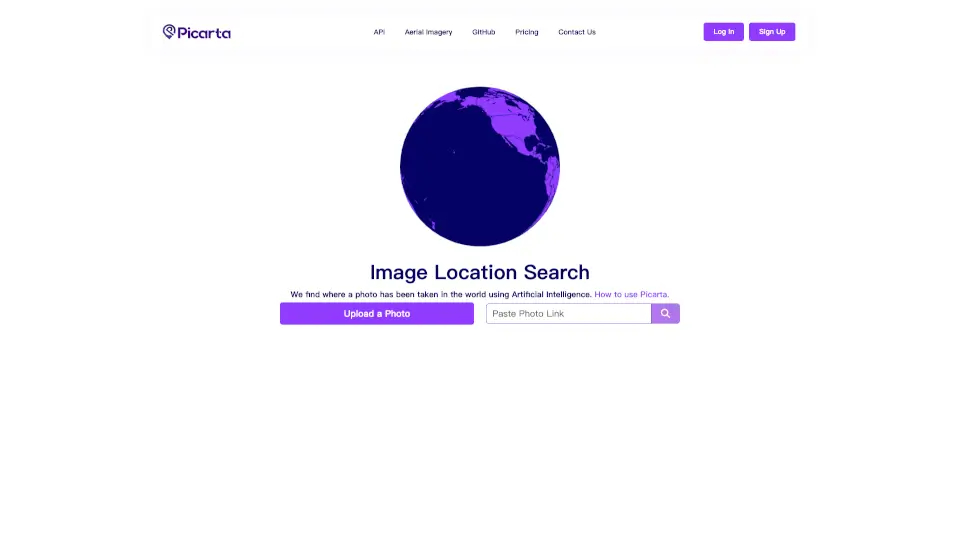This screenshot has height=540, width=960.
Task: Click the Log In button
Action: point(723,32)
